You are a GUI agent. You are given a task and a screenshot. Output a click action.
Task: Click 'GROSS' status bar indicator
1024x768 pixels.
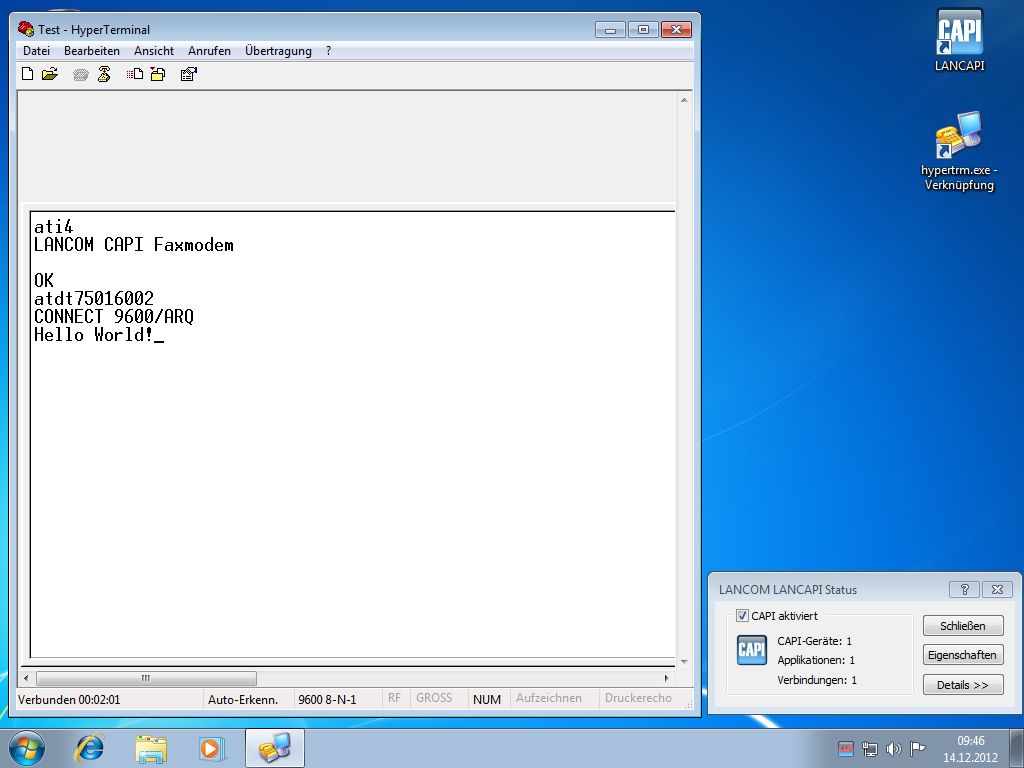[x=434, y=698]
